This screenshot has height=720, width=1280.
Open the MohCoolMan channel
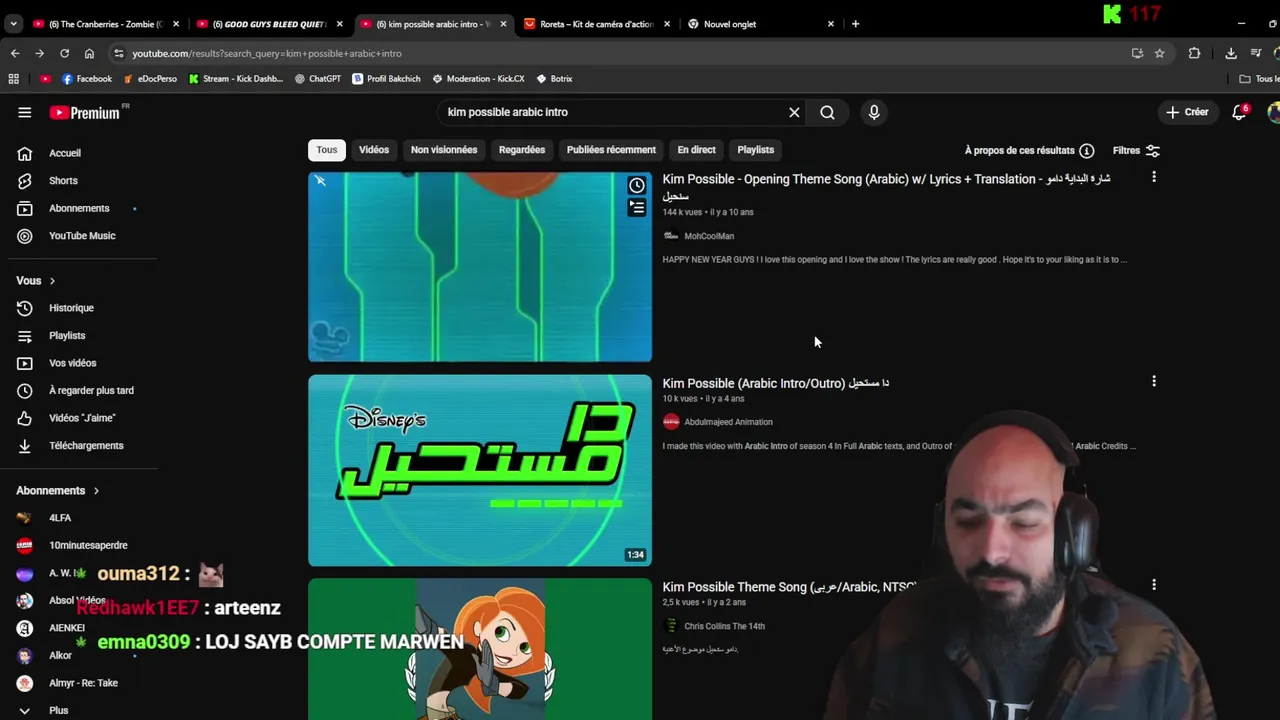[x=709, y=236]
